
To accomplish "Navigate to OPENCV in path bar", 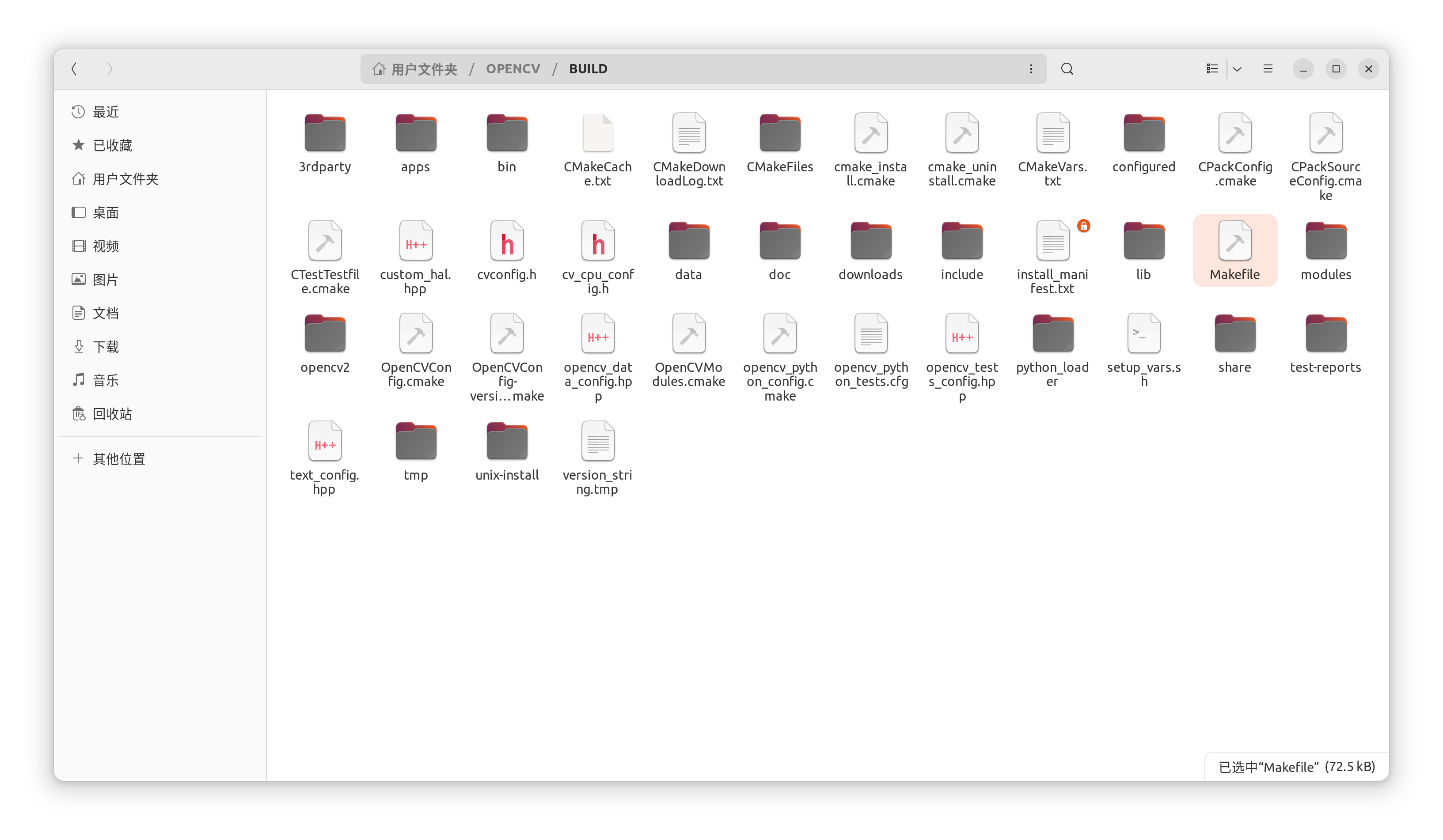I will click(x=513, y=68).
